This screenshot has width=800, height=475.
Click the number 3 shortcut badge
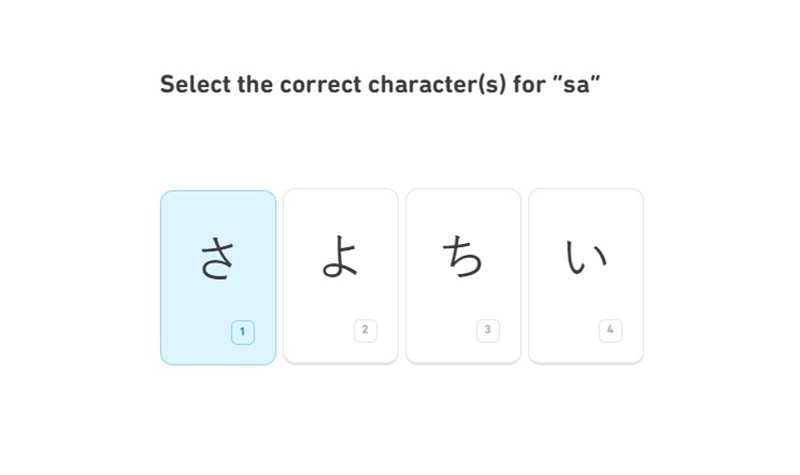pos(488,330)
